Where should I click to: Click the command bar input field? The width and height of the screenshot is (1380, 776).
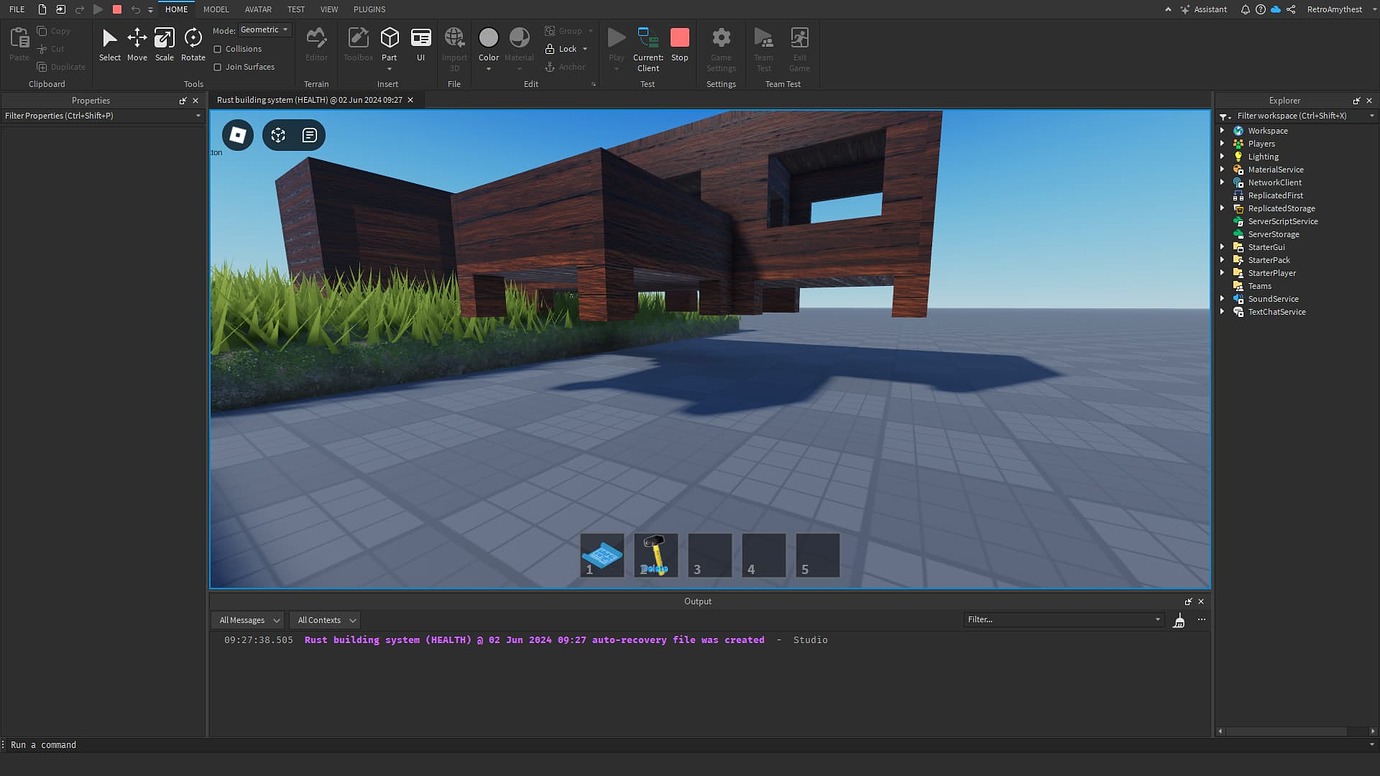[100, 744]
